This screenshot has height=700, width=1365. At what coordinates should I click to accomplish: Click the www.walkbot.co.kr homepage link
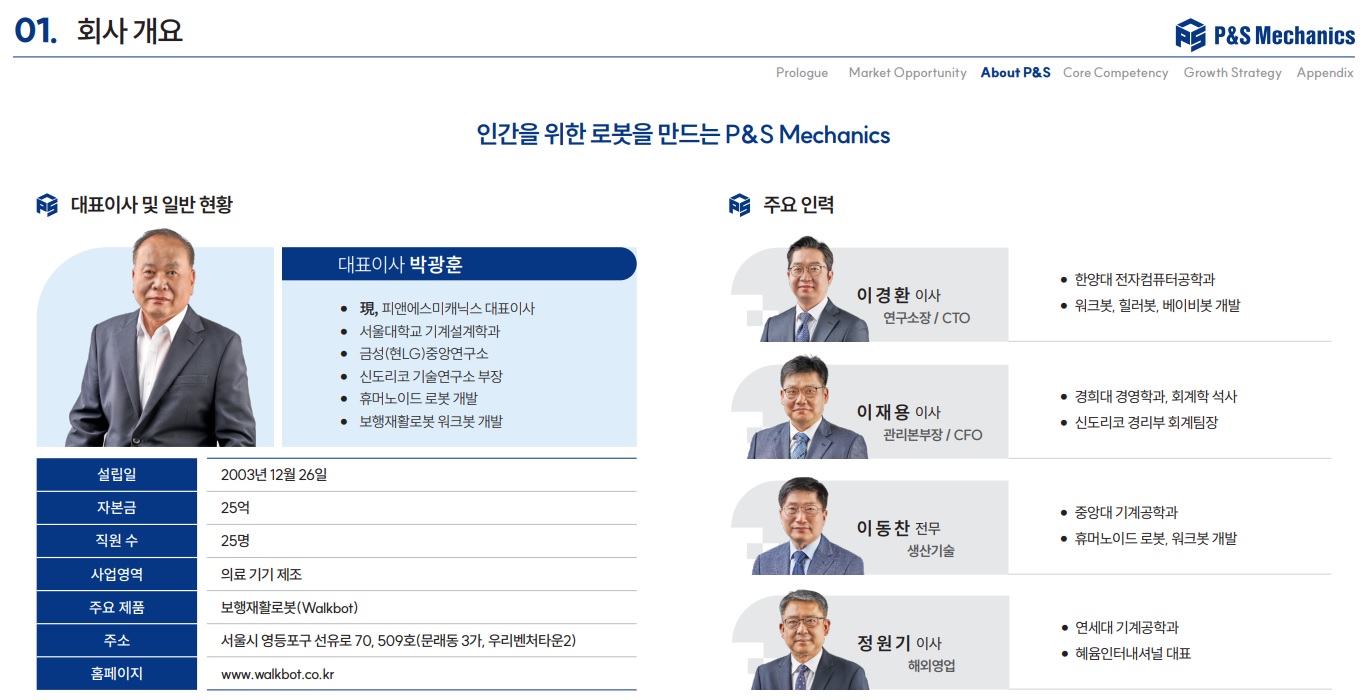click(x=277, y=674)
